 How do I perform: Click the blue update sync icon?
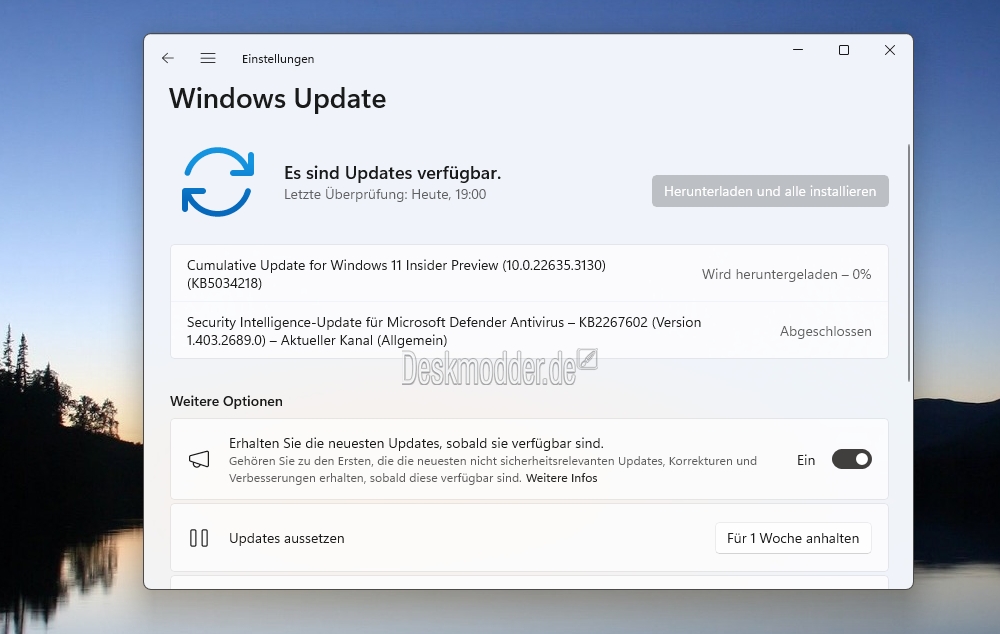pyautogui.click(x=218, y=182)
